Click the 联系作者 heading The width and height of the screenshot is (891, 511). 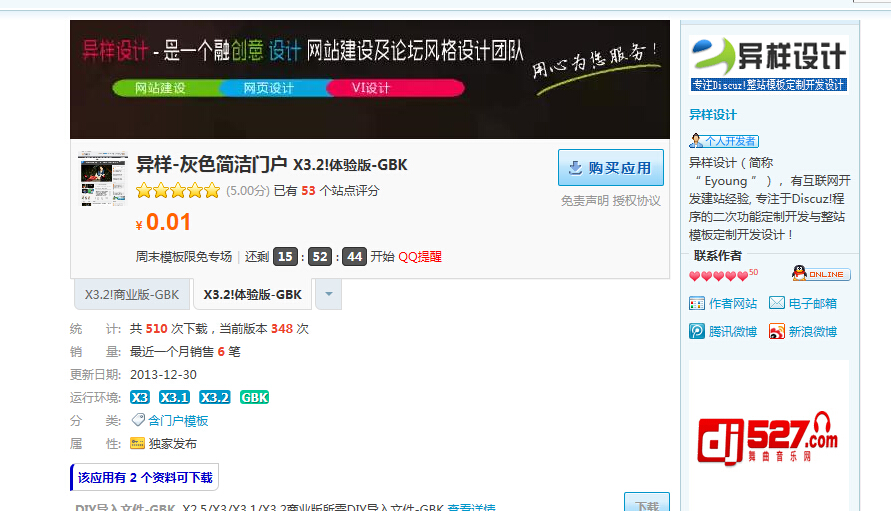tap(718, 256)
